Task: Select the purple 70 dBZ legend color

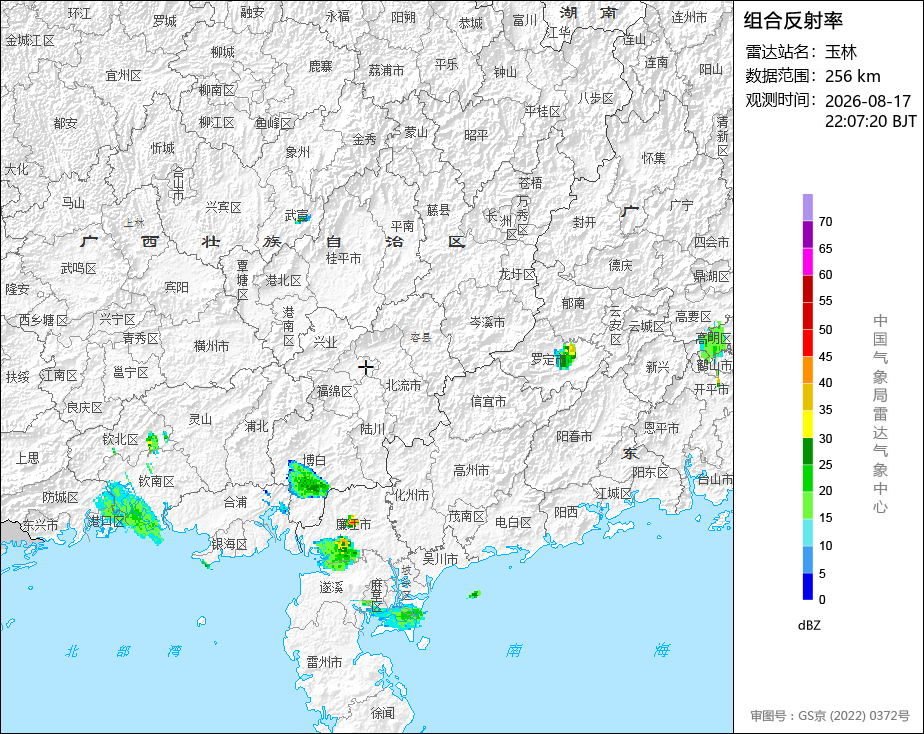Action: pos(807,207)
